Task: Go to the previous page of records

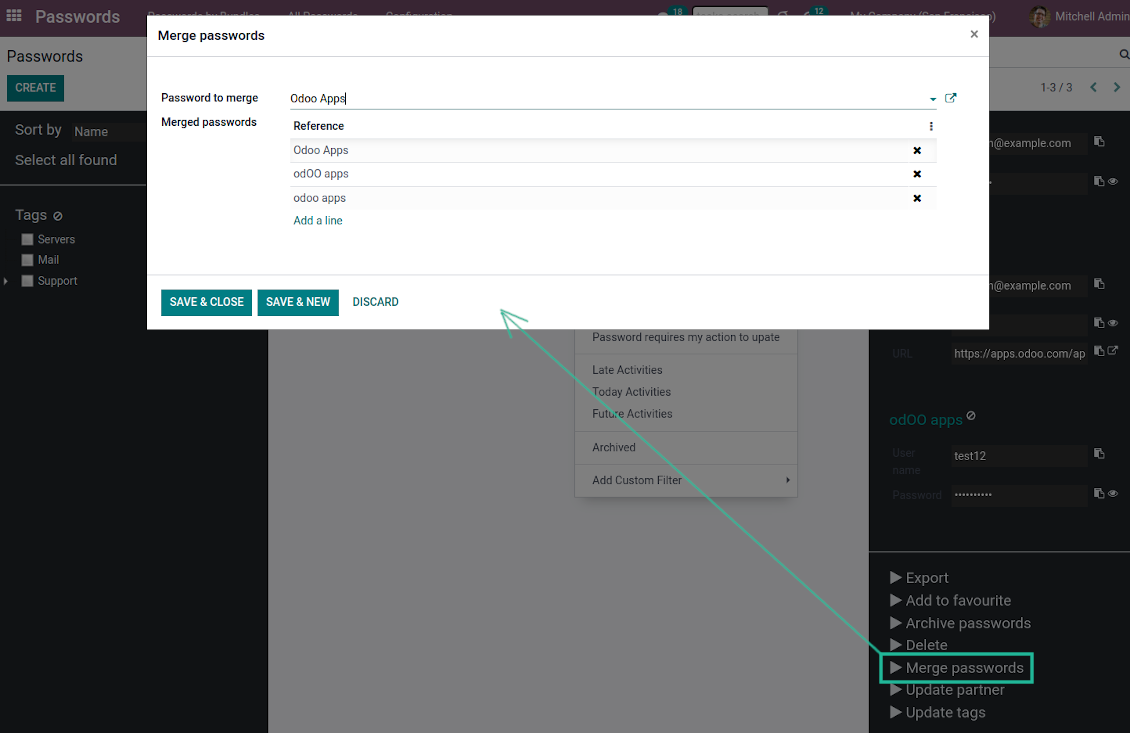Action: point(1093,87)
